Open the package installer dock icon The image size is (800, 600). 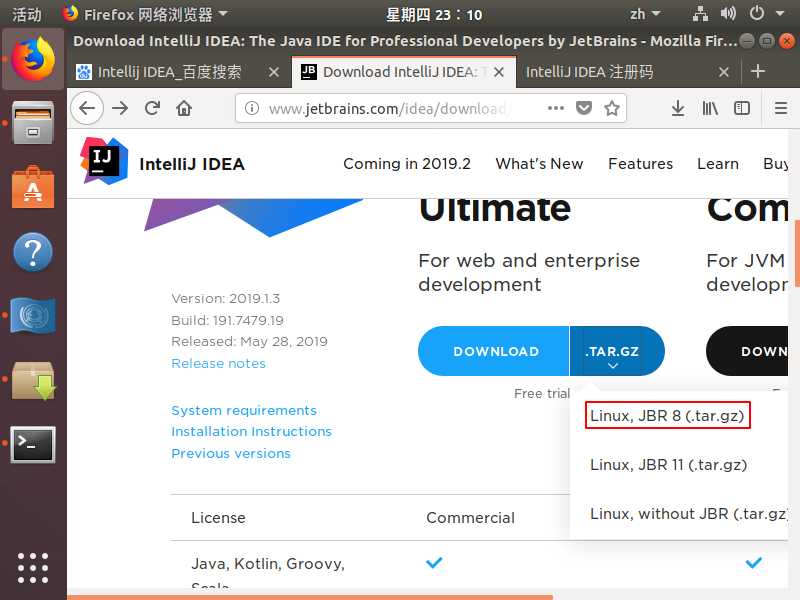(x=33, y=380)
